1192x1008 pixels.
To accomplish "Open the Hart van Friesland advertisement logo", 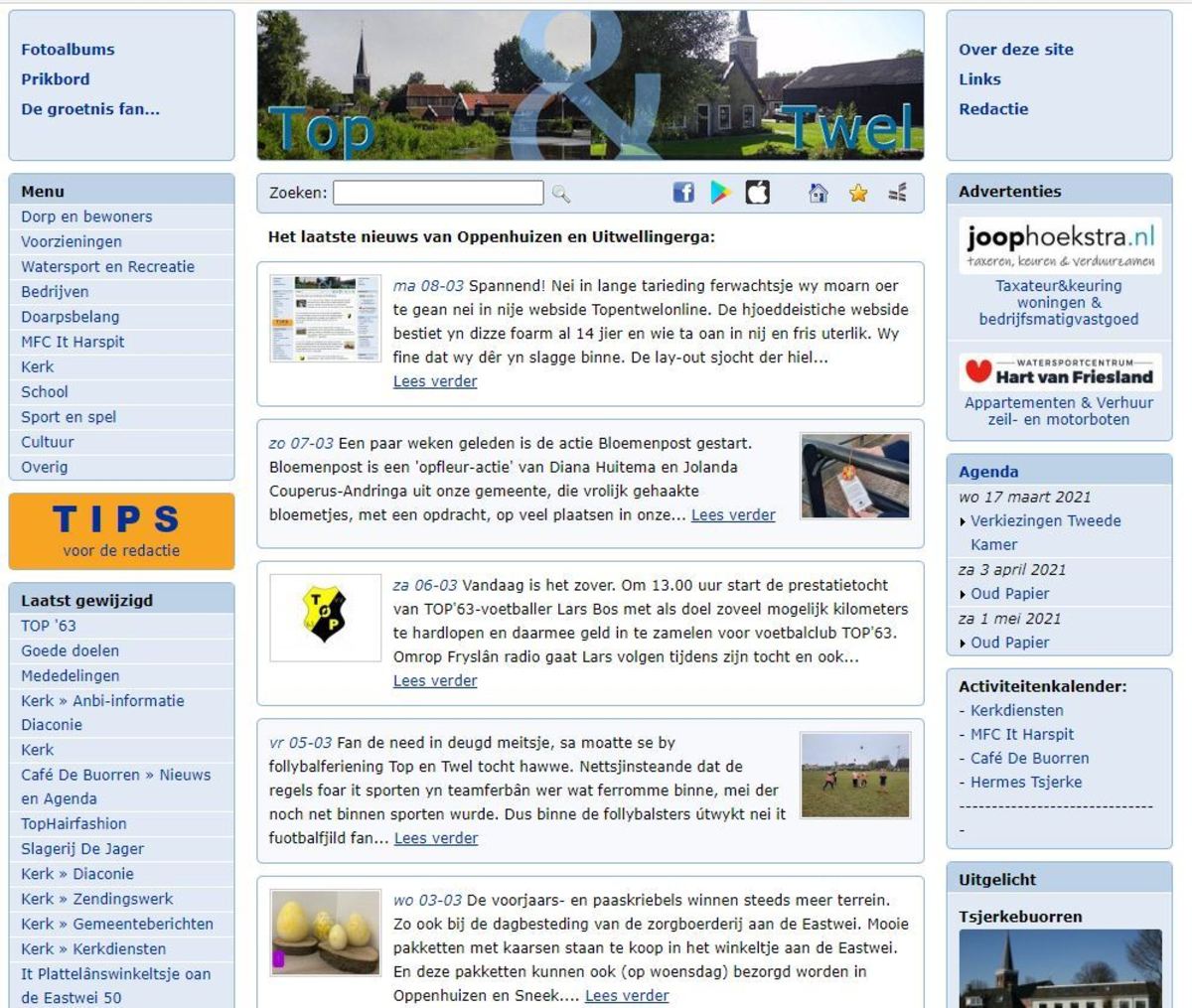I will coord(1060,372).
